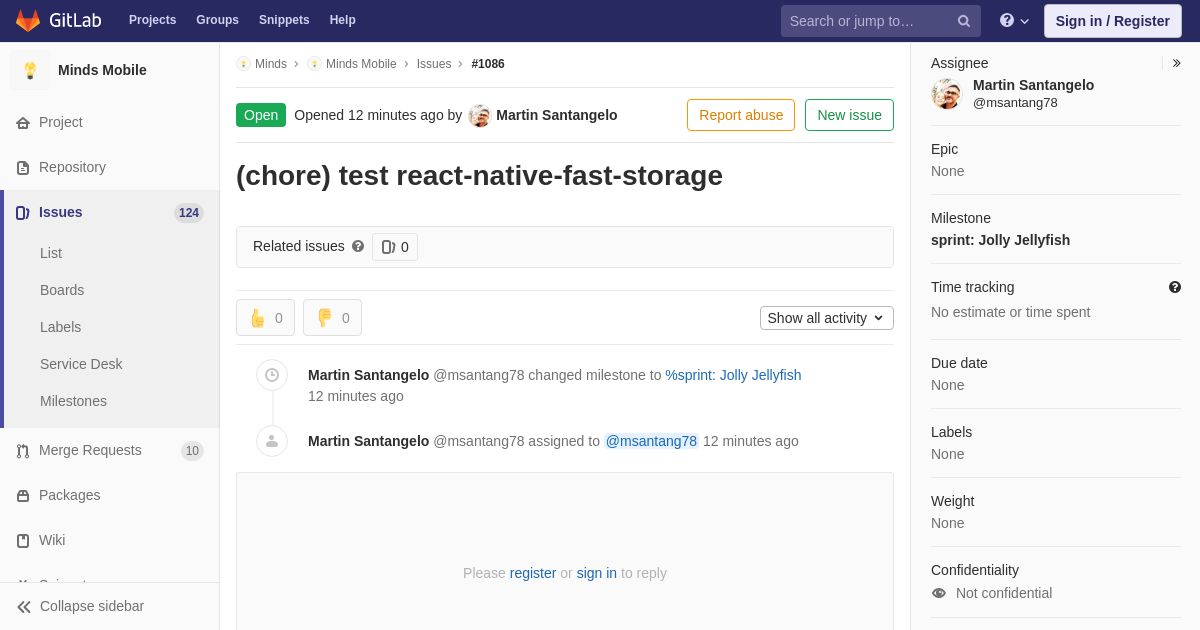Click sign in link in reply prompt

click(597, 573)
